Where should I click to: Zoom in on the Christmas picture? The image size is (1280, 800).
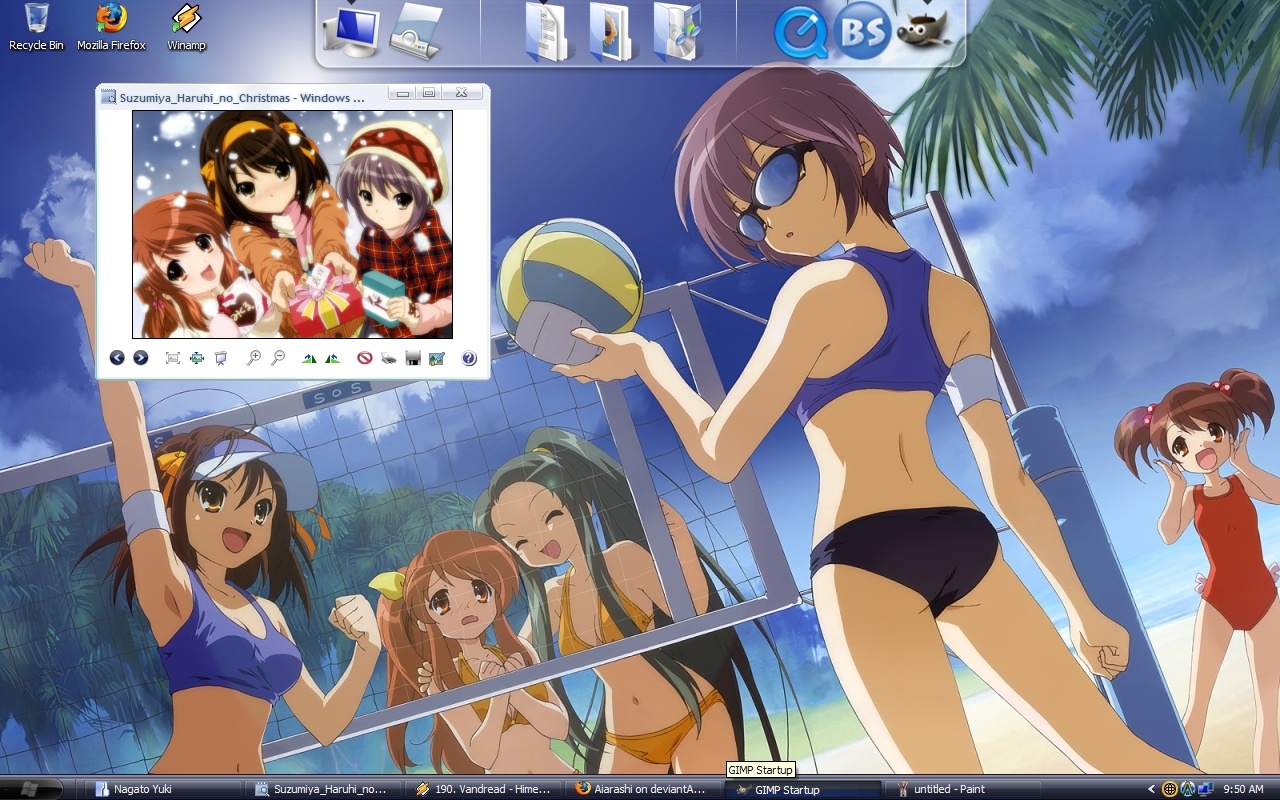pos(254,358)
